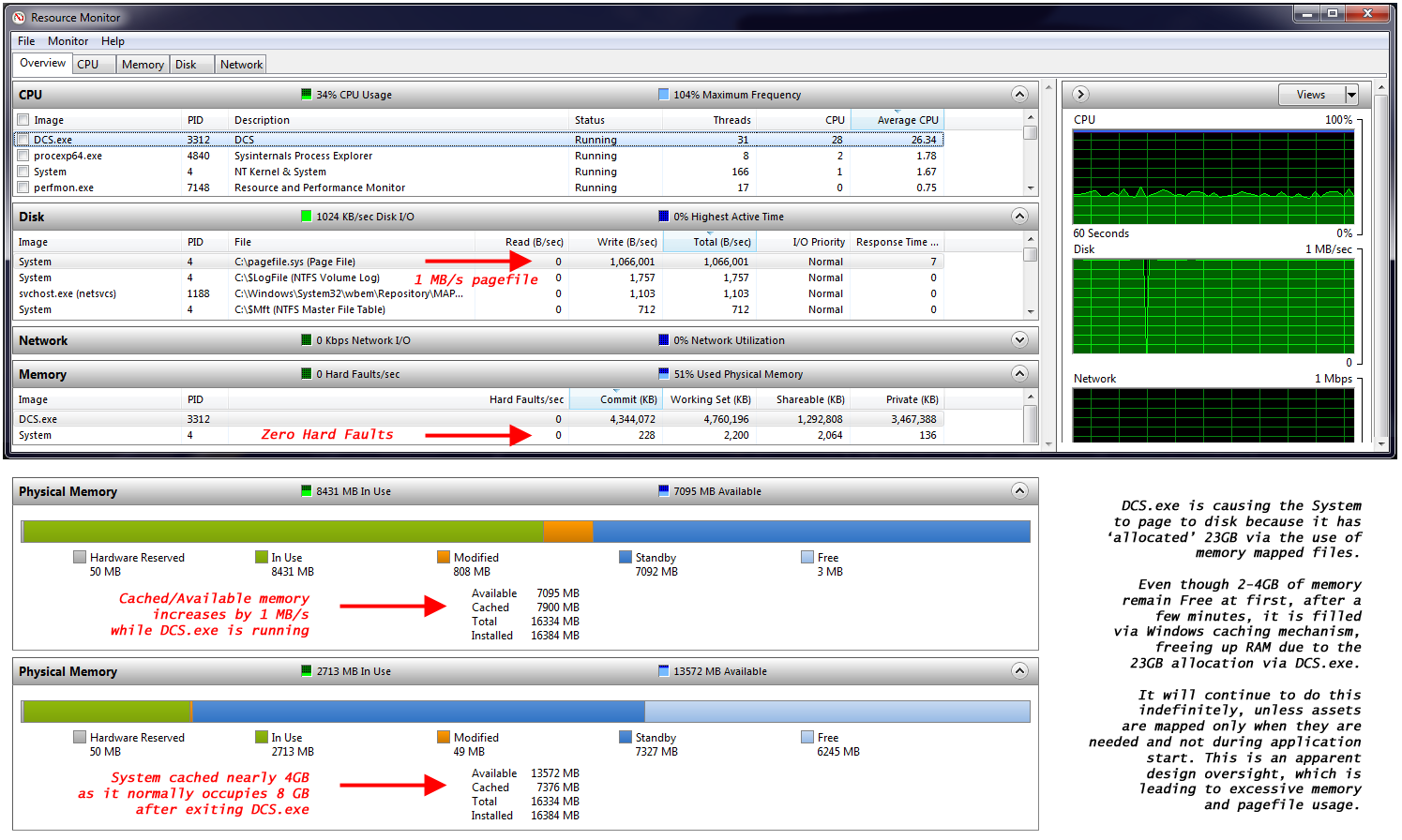Sort CPU list by Threads column
This screenshot has height=840, width=1402.
coord(709,120)
